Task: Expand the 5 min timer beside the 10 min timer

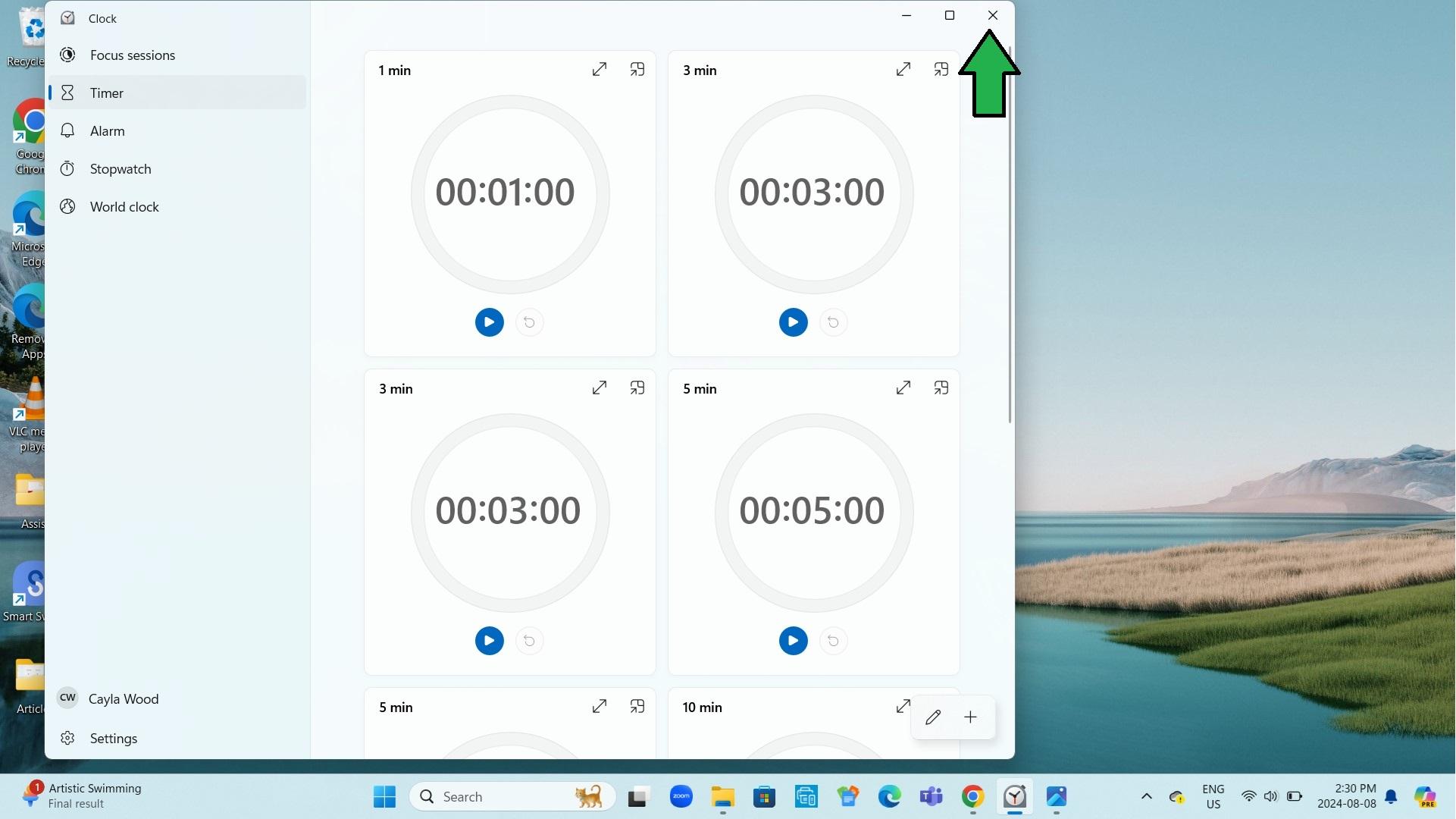Action: click(600, 707)
